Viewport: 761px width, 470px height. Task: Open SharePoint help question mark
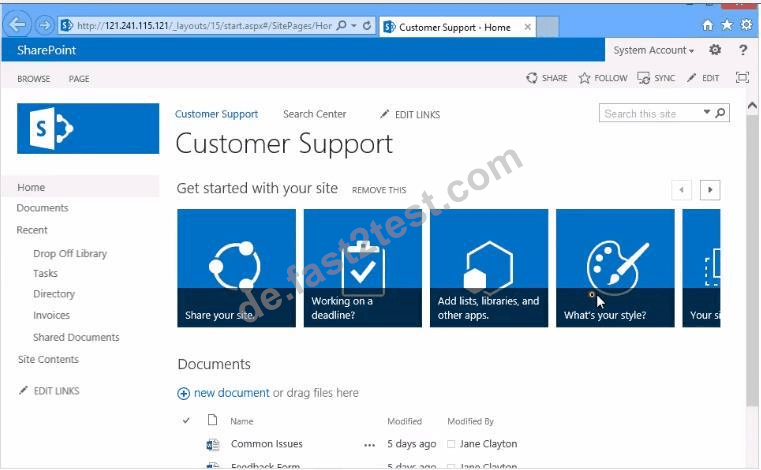point(743,50)
